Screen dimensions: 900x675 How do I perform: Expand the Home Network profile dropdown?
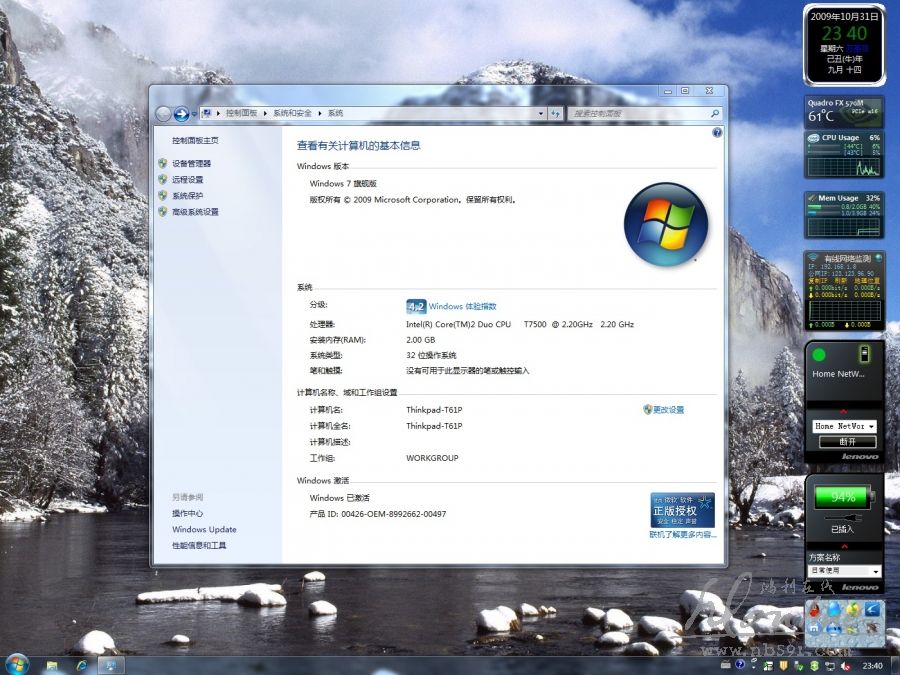[870, 426]
